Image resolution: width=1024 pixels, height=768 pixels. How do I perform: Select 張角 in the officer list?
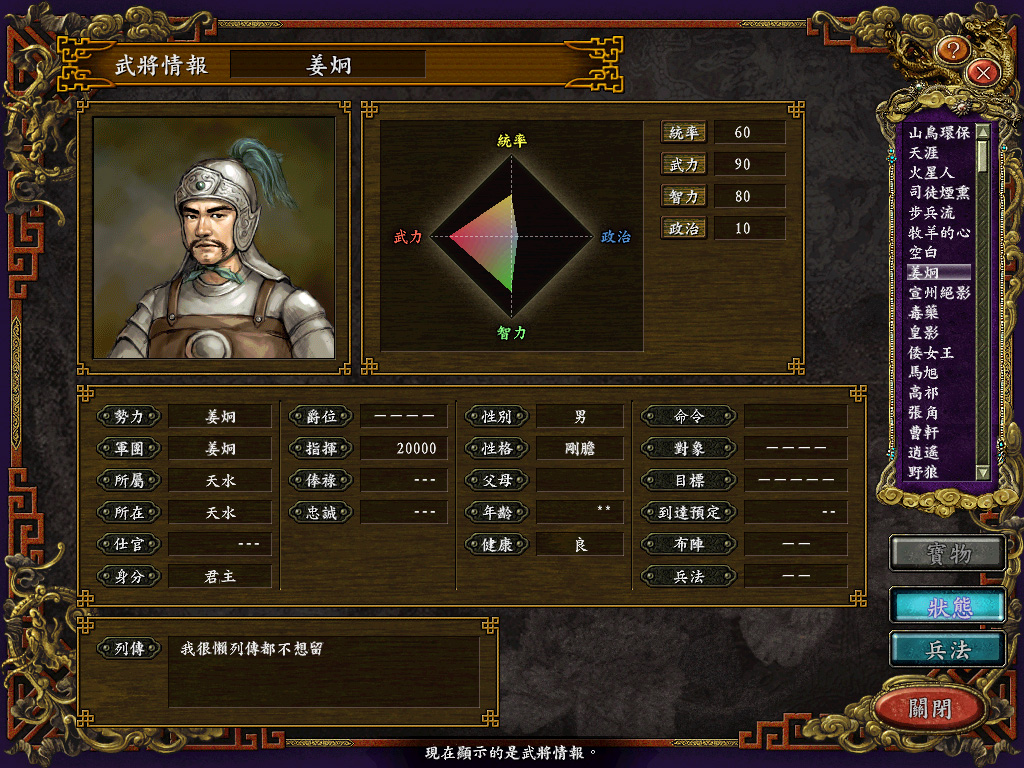(923, 413)
